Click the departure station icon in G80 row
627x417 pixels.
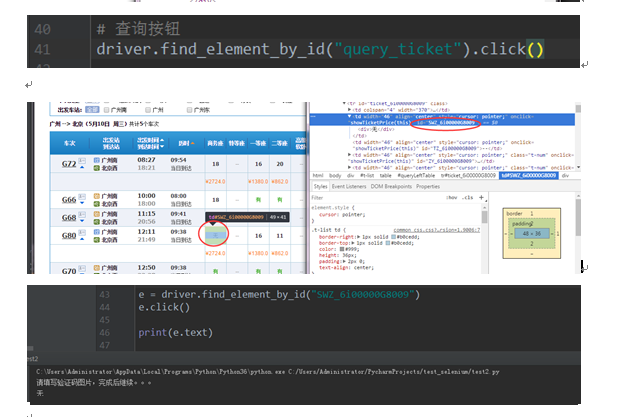(x=96, y=232)
